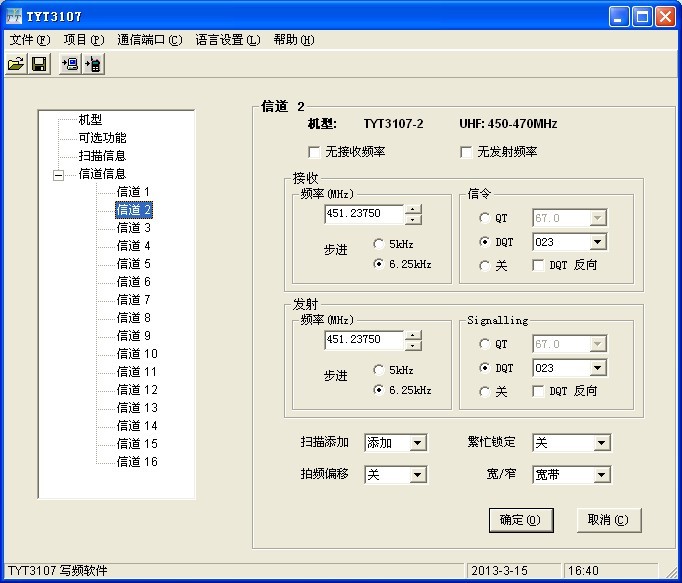
Task: Click the 确定(O) button
Action: (521, 520)
